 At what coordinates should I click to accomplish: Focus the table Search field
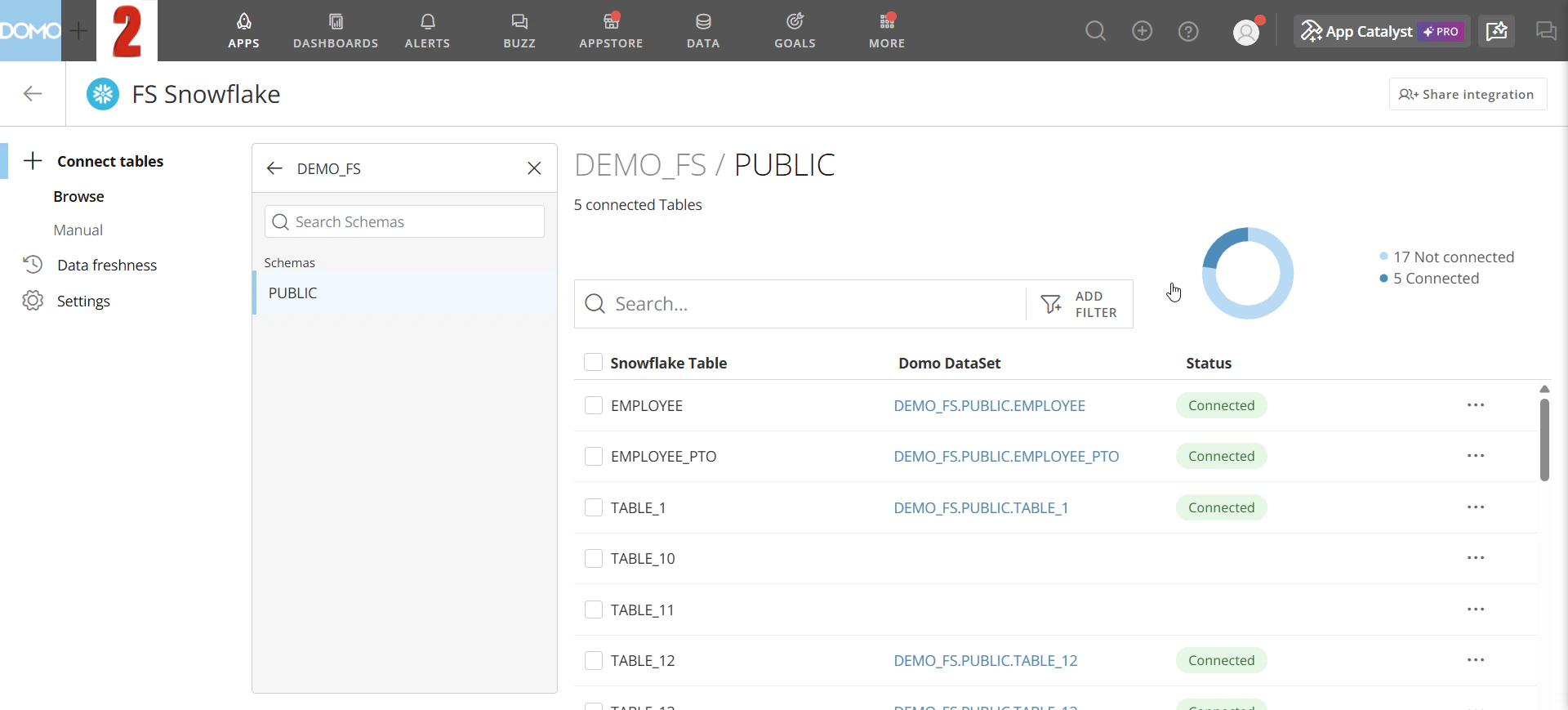[800, 304]
